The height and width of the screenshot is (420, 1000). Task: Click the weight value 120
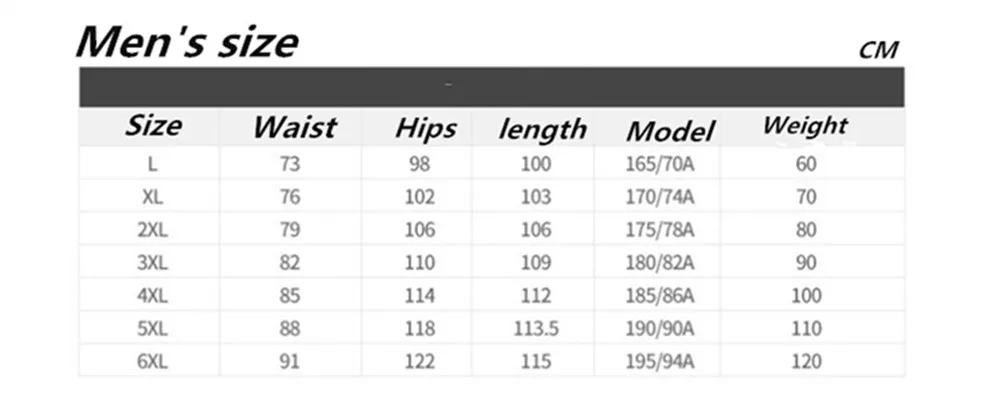[x=806, y=361]
